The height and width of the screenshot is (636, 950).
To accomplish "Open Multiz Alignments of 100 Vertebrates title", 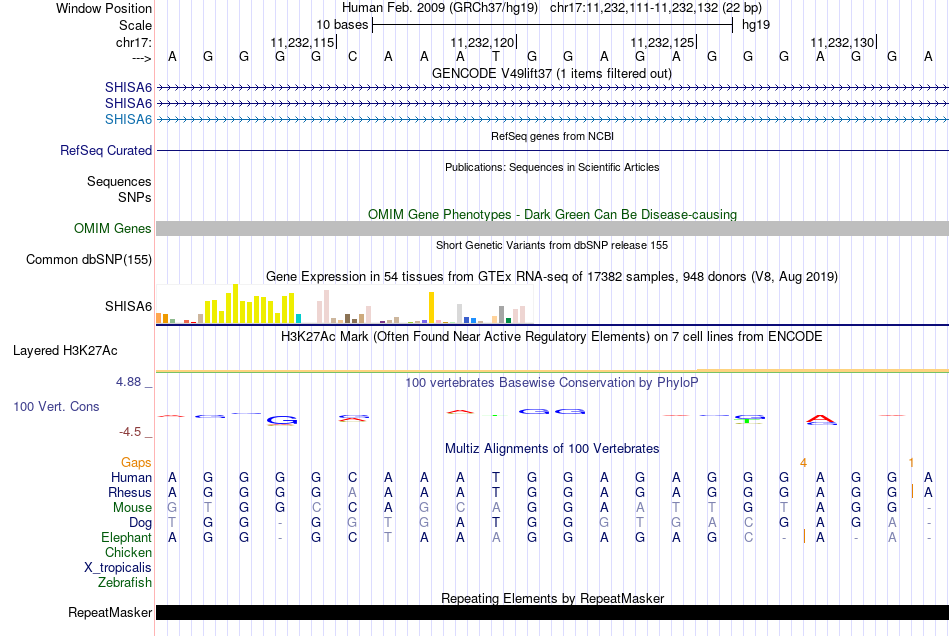I will point(552,449).
